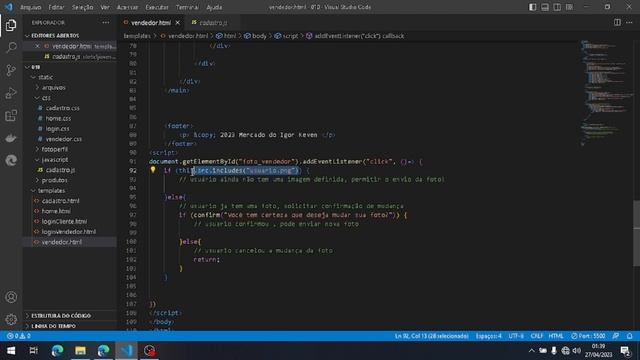The width and height of the screenshot is (640, 360).
Task: Open the Accounts menu icon
Action: (11, 297)
